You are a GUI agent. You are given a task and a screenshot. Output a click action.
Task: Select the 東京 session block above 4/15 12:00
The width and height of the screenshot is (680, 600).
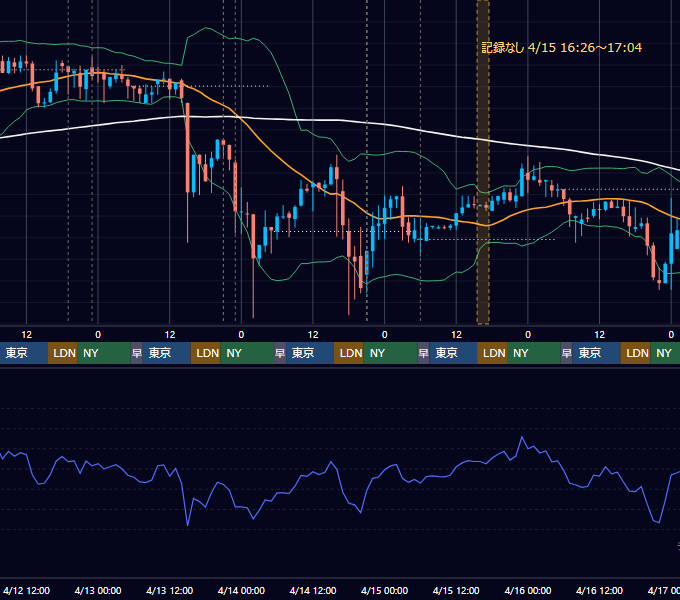(x=453, y=353)
